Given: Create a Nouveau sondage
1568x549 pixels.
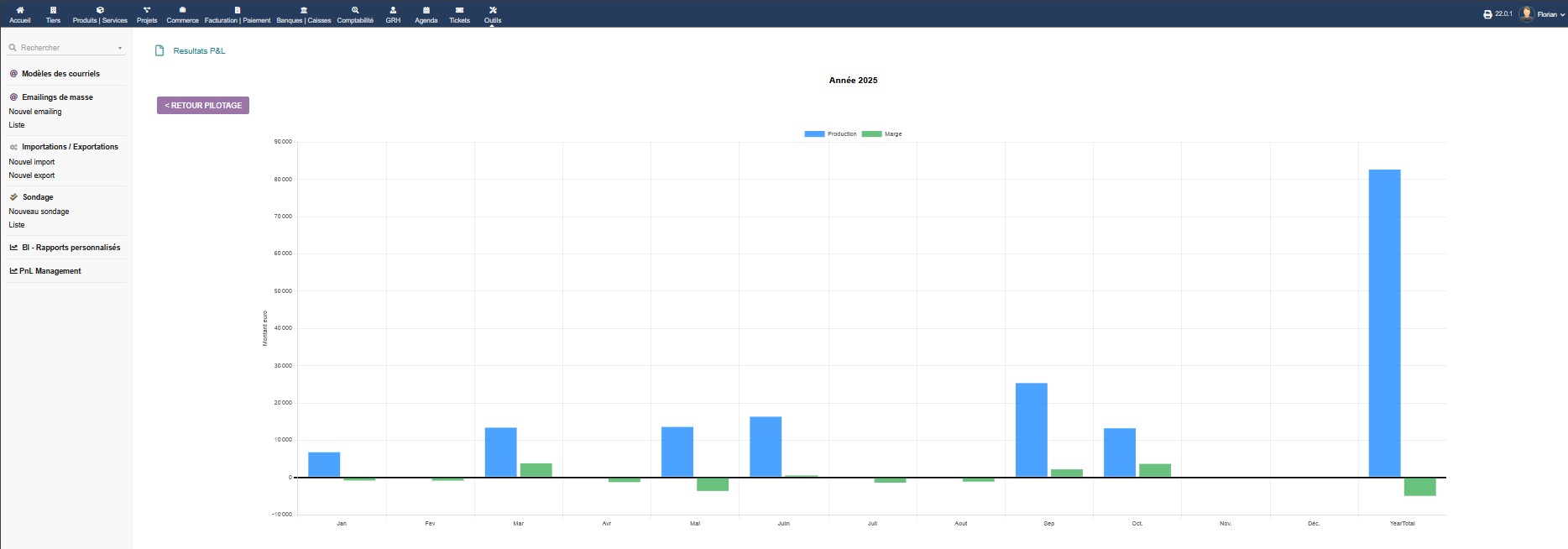Looking at the screenshot, I should pyautogui.click(x=39, y=212).
